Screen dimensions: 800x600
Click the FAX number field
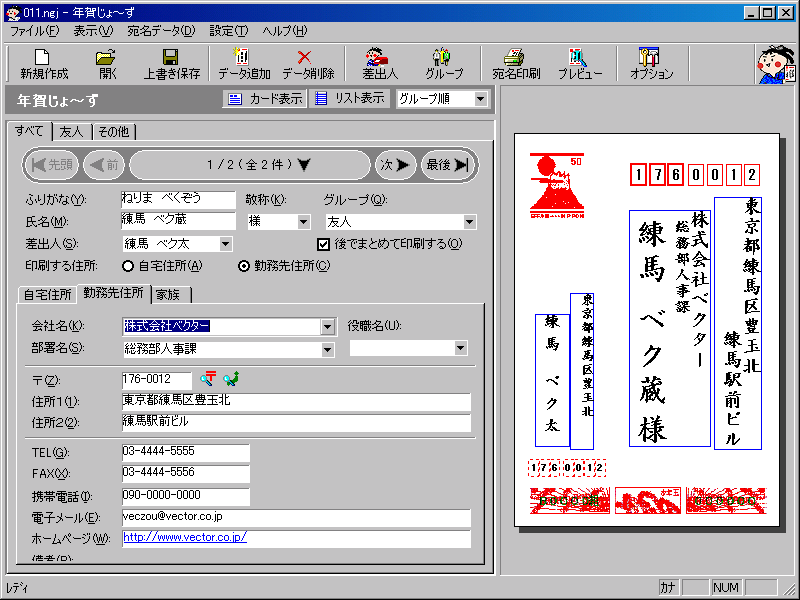click(186, 473)
